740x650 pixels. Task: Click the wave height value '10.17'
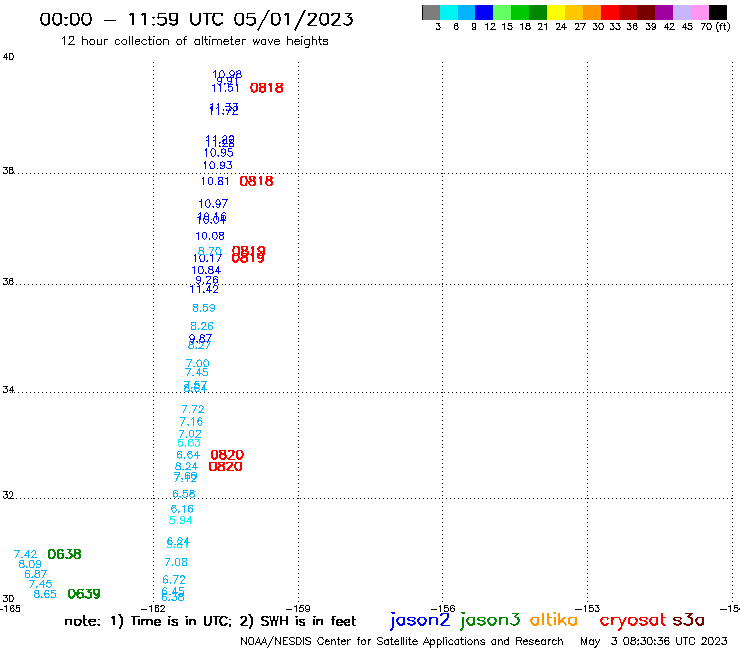pos(207,259)
